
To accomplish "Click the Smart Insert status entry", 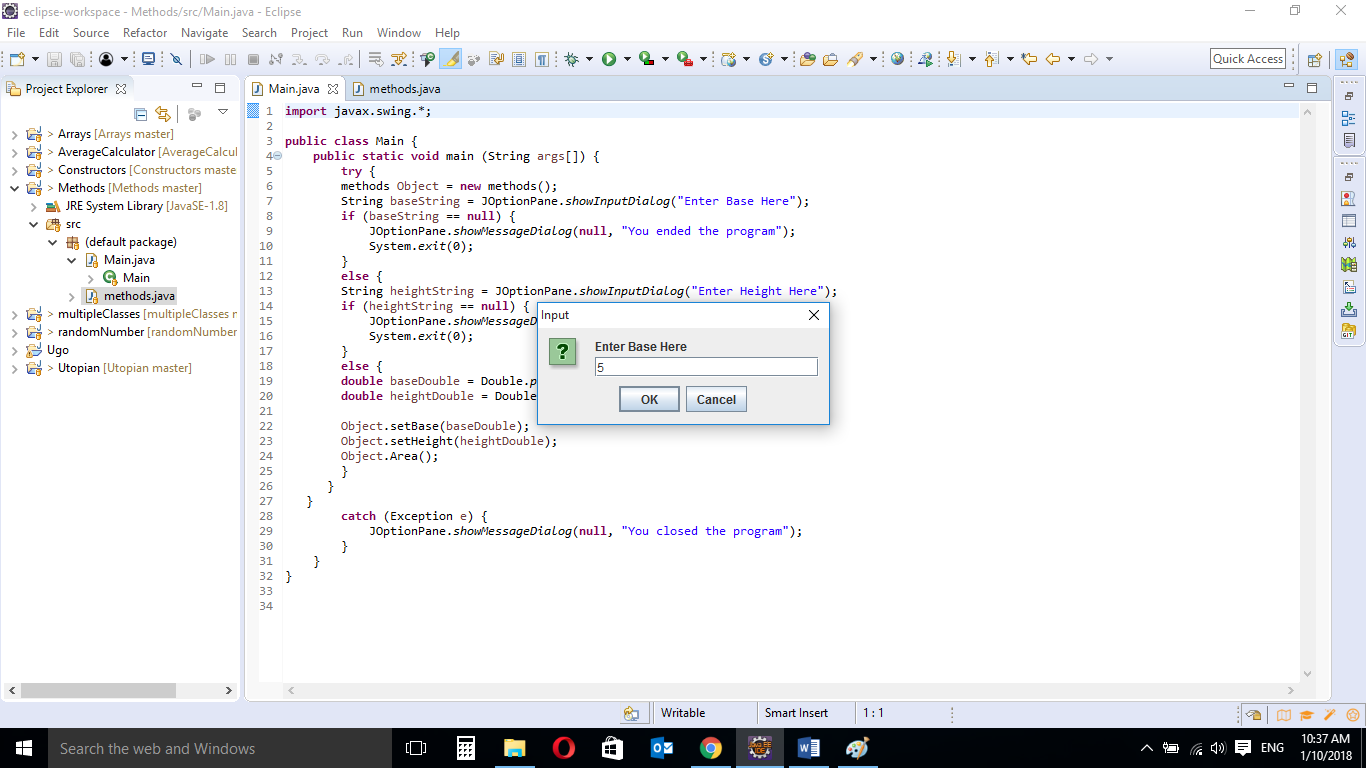I will click(797, 713).
